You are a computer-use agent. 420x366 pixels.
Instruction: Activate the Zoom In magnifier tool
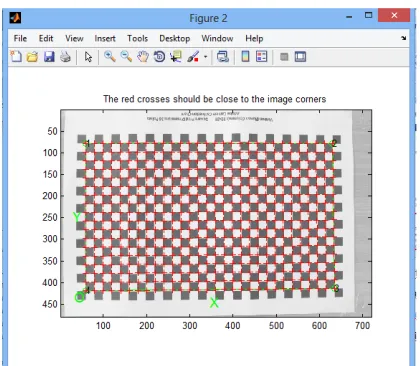click(110, 57)
